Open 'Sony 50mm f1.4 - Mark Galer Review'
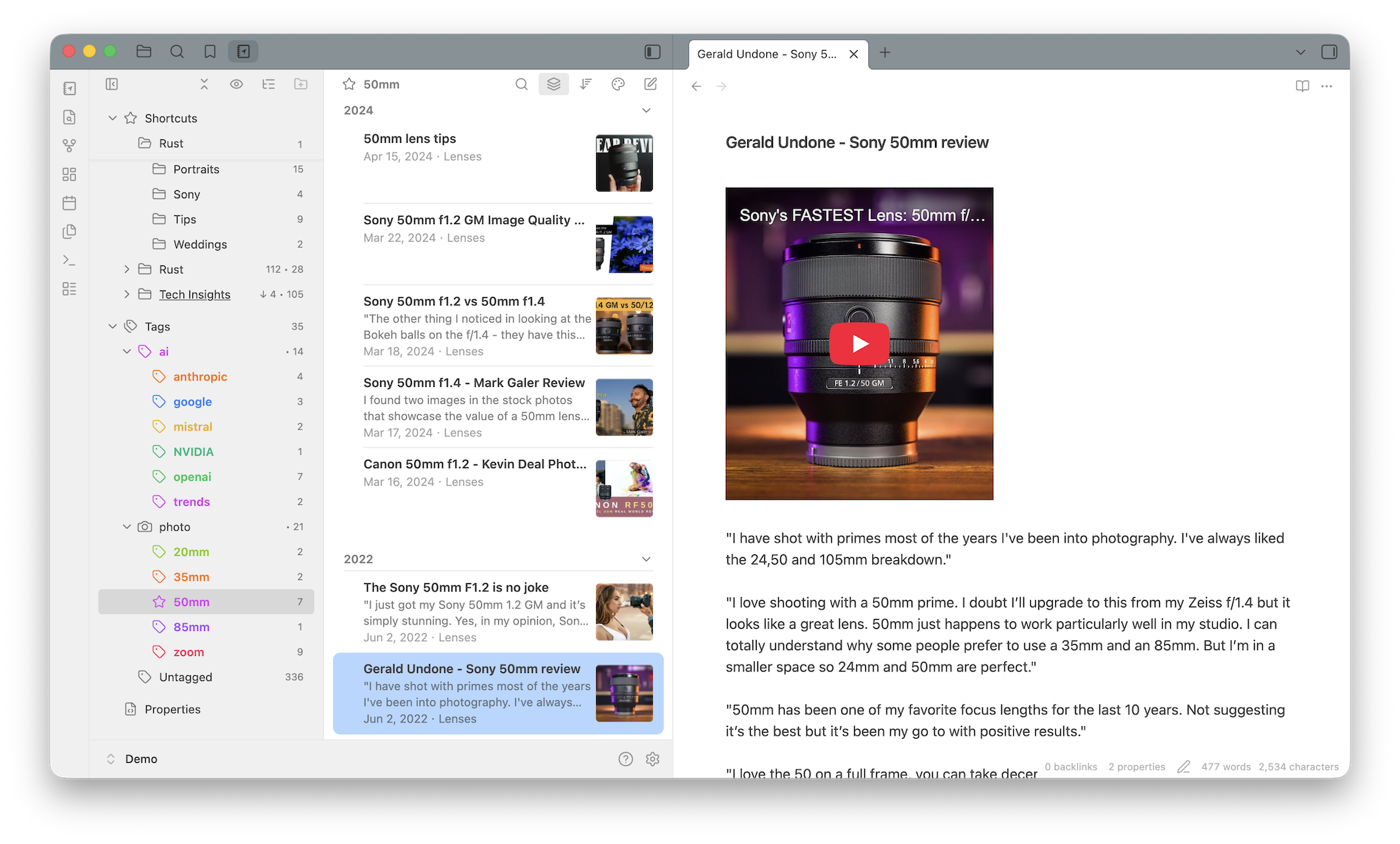The image size is (1400, 844). point(498,407)
